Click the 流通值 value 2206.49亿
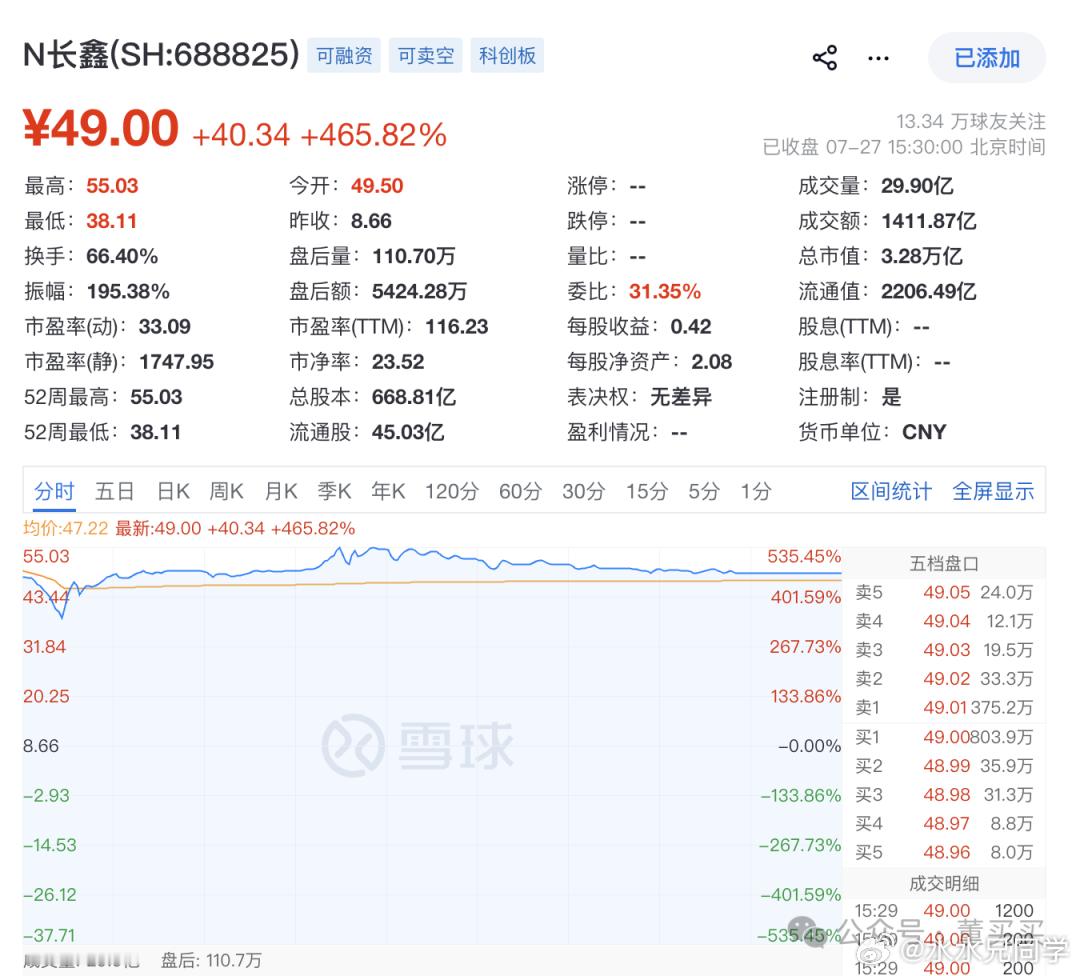Viewport: 1080px width, 976px height. coord(928,291)
